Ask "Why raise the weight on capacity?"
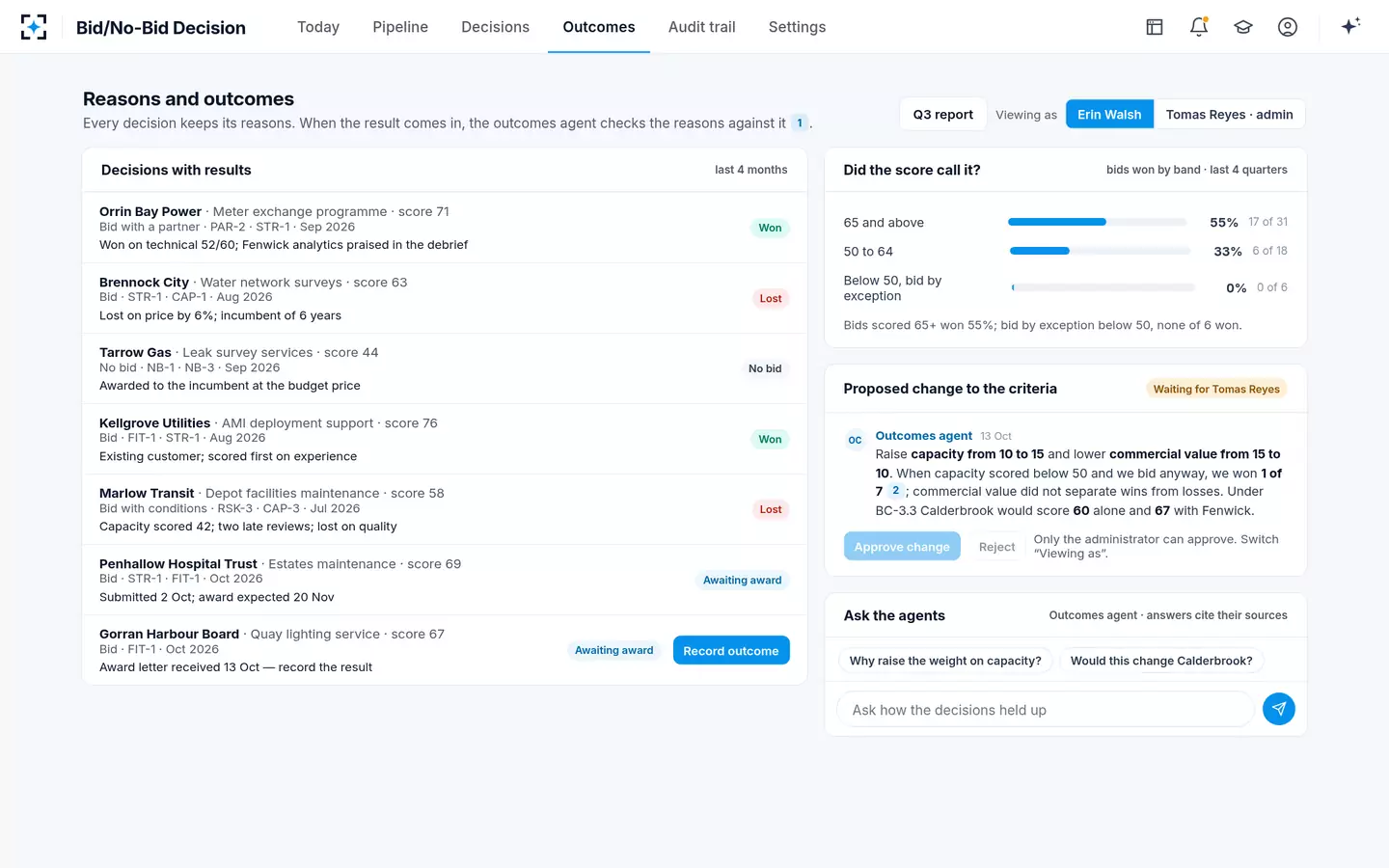This screenshot has width=1389, height=868. point(945,661)
